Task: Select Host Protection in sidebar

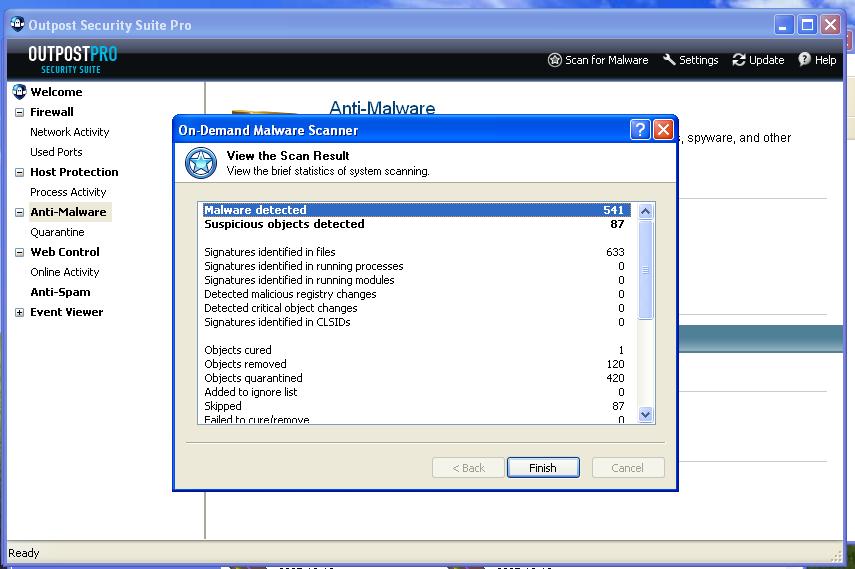Action: (74, 172)
